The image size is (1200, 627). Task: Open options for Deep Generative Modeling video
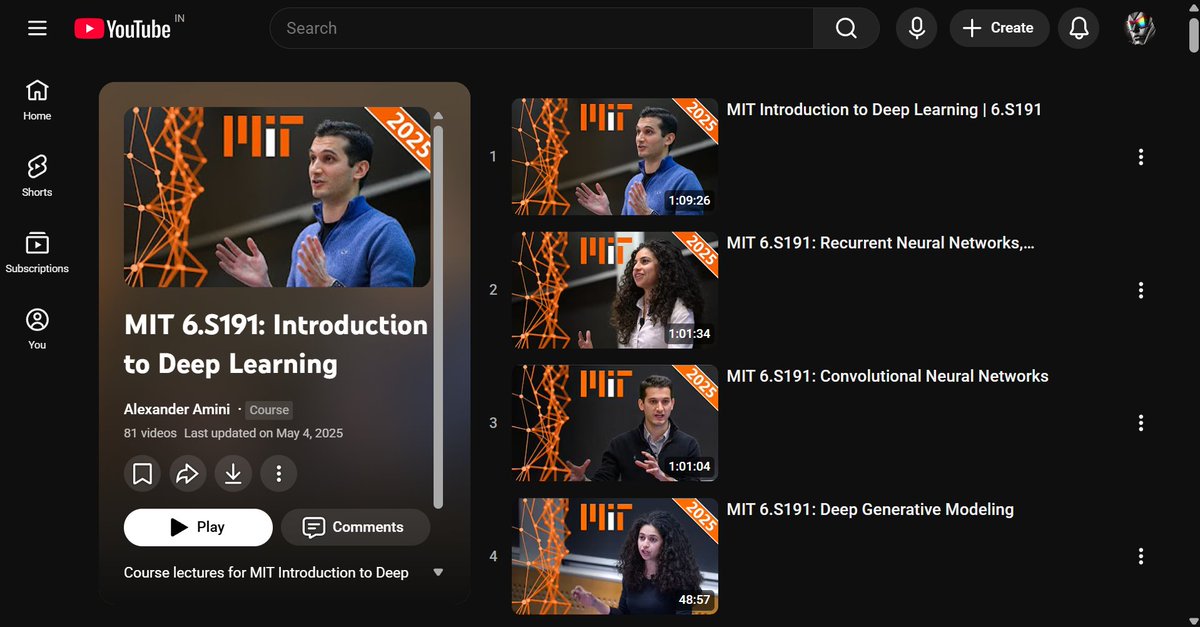[1141, 556]
